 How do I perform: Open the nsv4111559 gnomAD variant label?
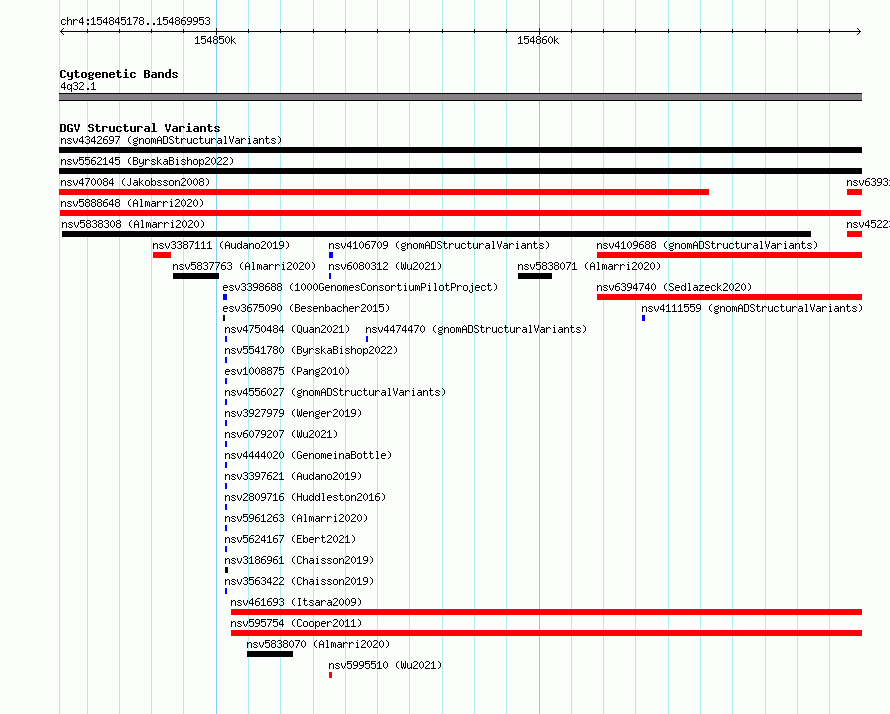coord(752,308)
